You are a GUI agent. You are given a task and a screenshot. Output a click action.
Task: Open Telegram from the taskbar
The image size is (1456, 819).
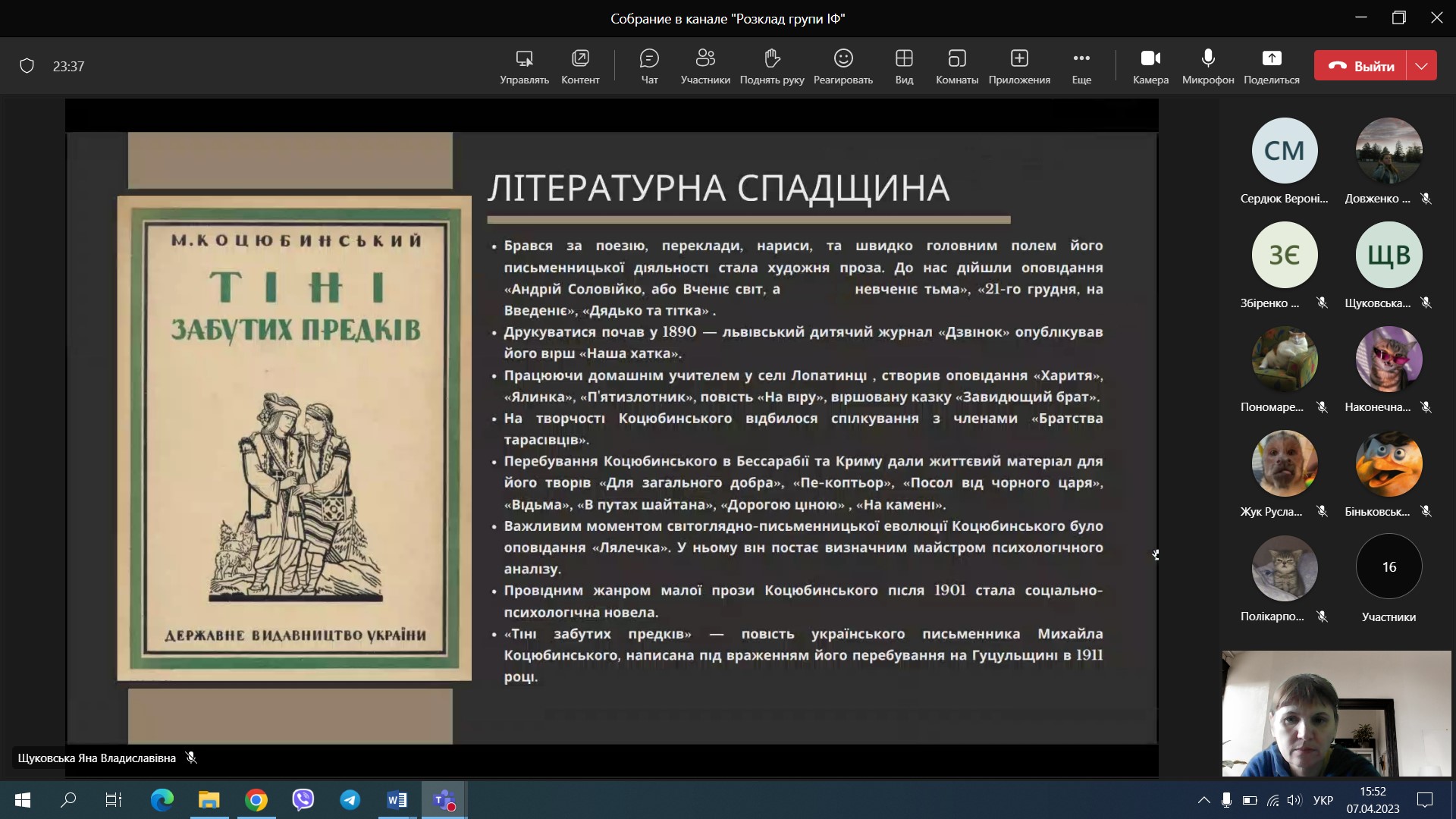click(350, 800)
